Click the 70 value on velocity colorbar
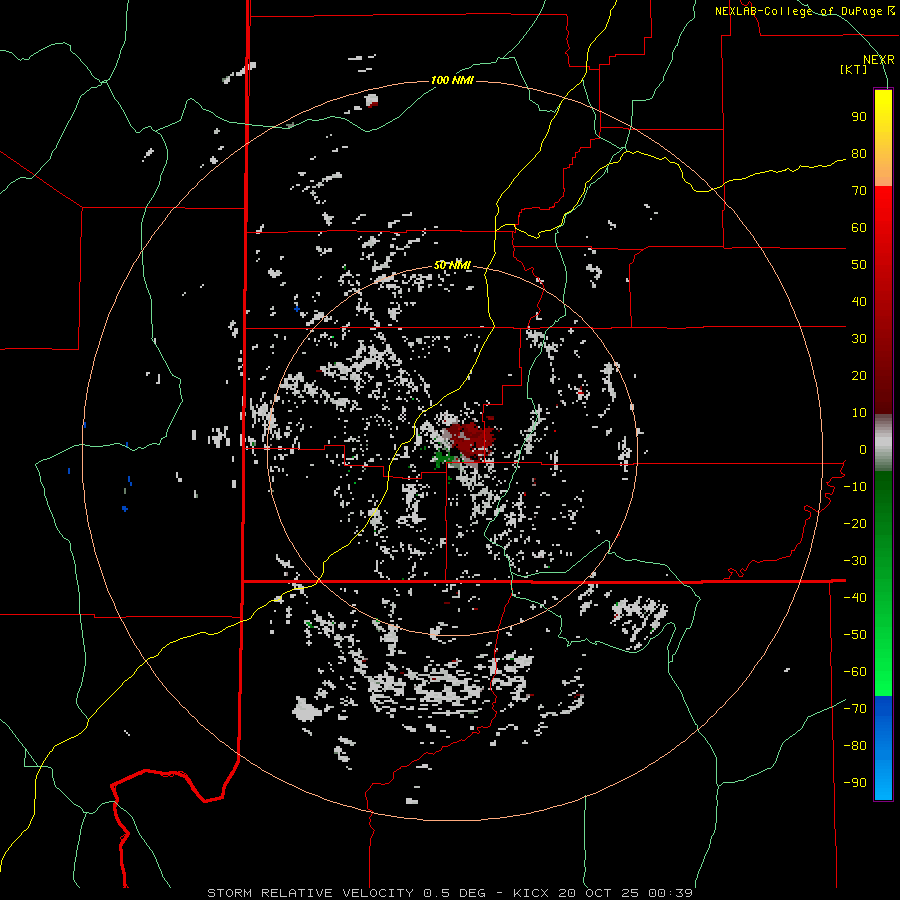This screenshot has width=900, height=900. point(859,191)
